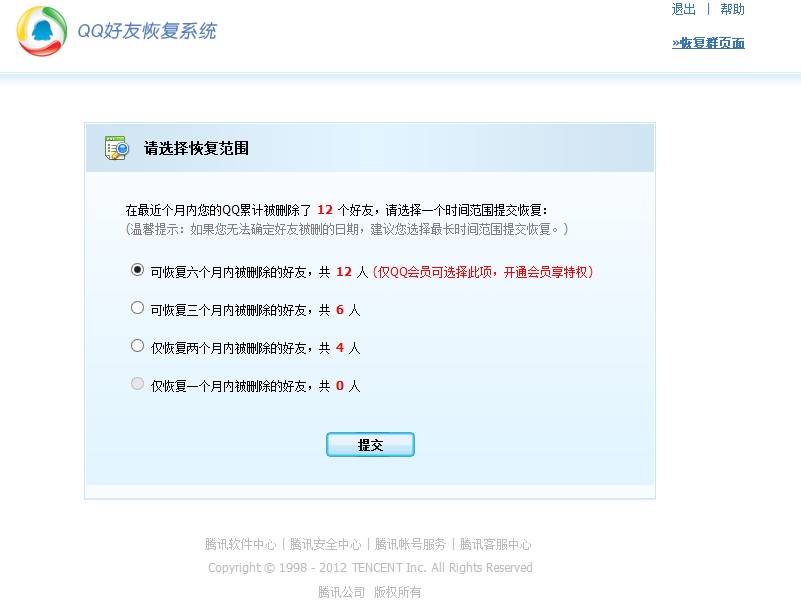
Task: Click the 腾讯软件中心 footer link
Action: coord(240,544)
